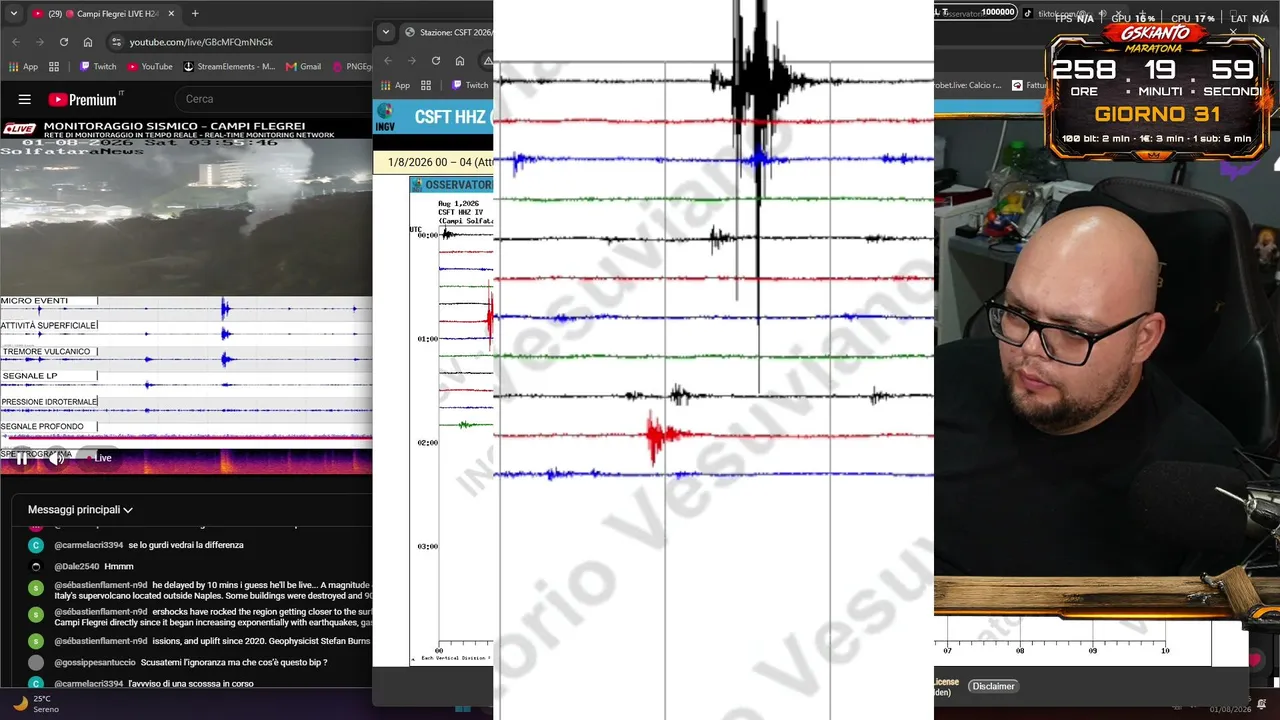This screenshot has height=720, width=1280.
Task: Click the SEGNALE LP signal label
Action: click(30, 376)
